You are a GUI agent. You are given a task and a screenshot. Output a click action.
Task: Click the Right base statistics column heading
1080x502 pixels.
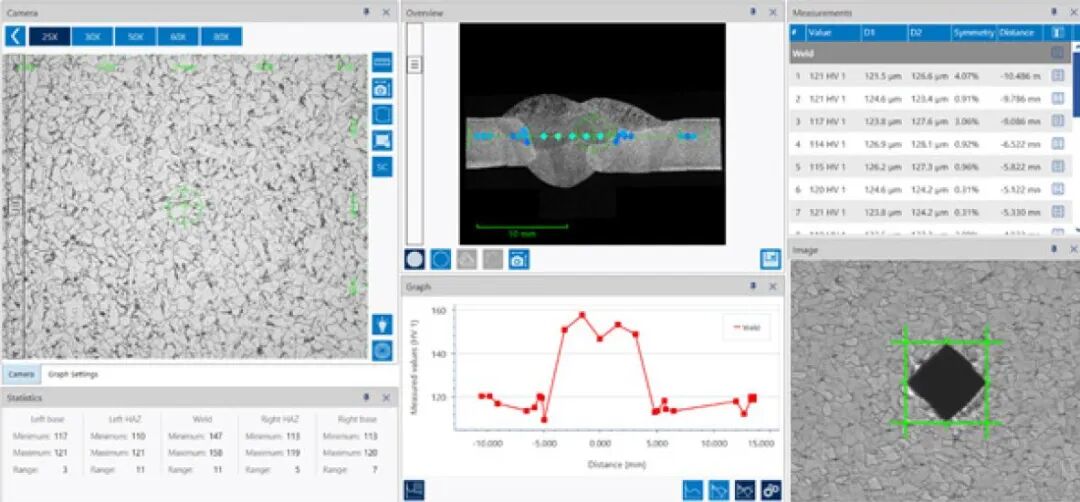click(357, 419)
